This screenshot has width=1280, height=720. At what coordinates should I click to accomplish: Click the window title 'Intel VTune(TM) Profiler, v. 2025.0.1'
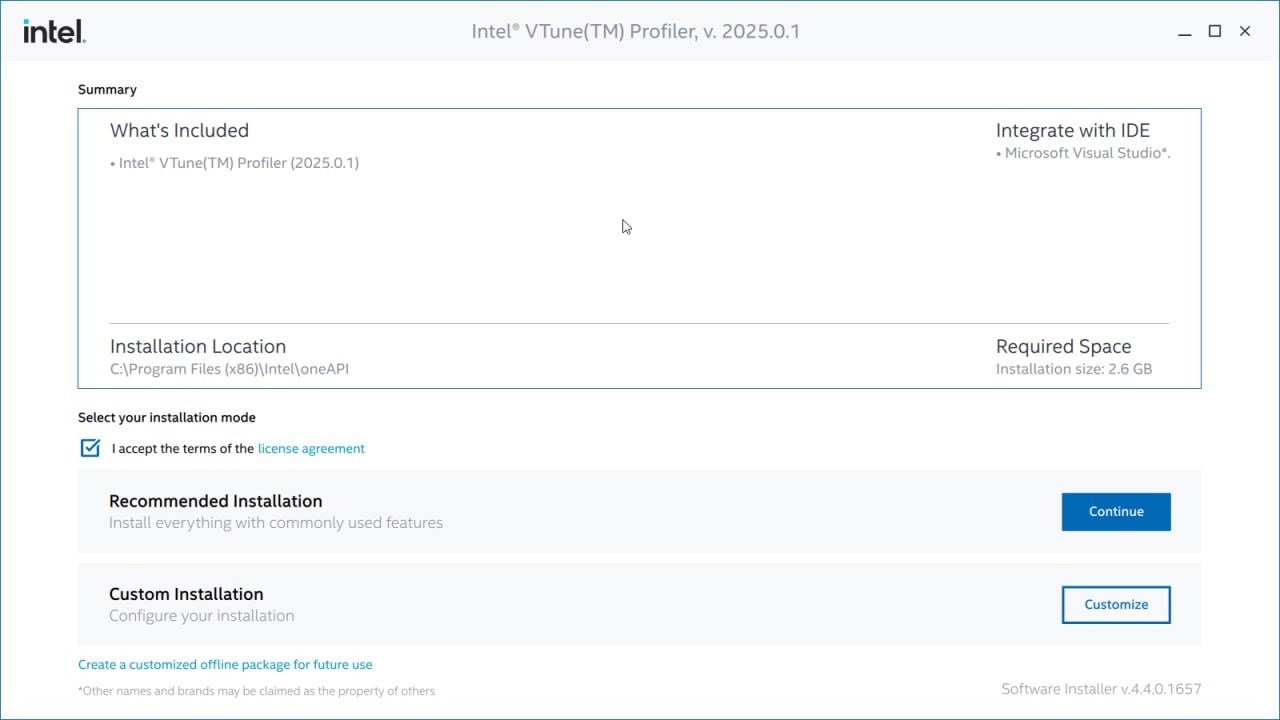(x=636, y=31)
